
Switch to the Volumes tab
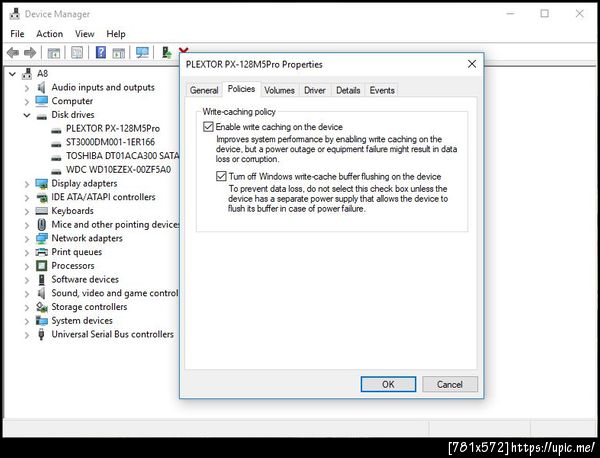point(279,90)
